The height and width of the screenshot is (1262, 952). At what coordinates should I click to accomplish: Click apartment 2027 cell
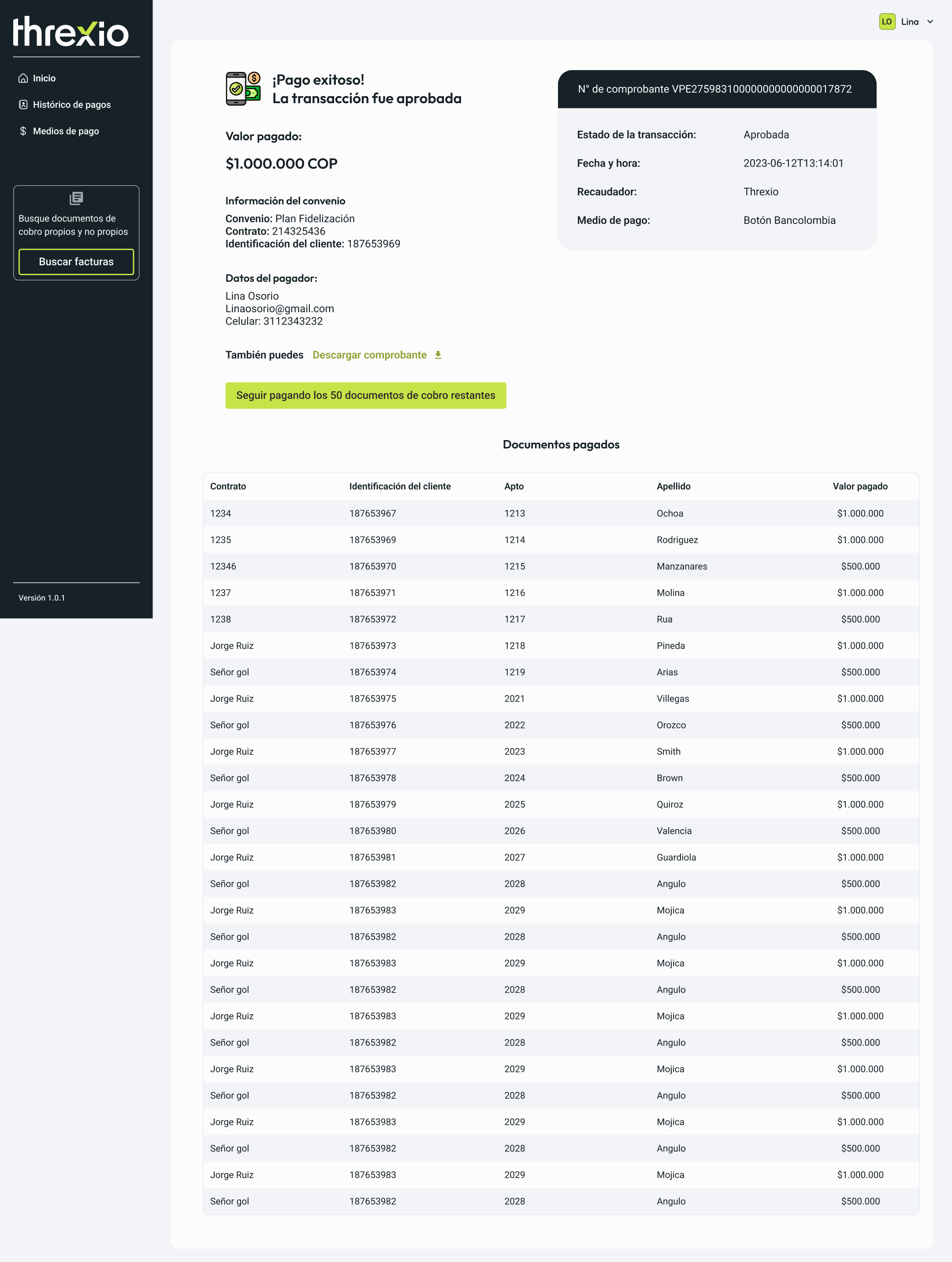tap(514, 858)
